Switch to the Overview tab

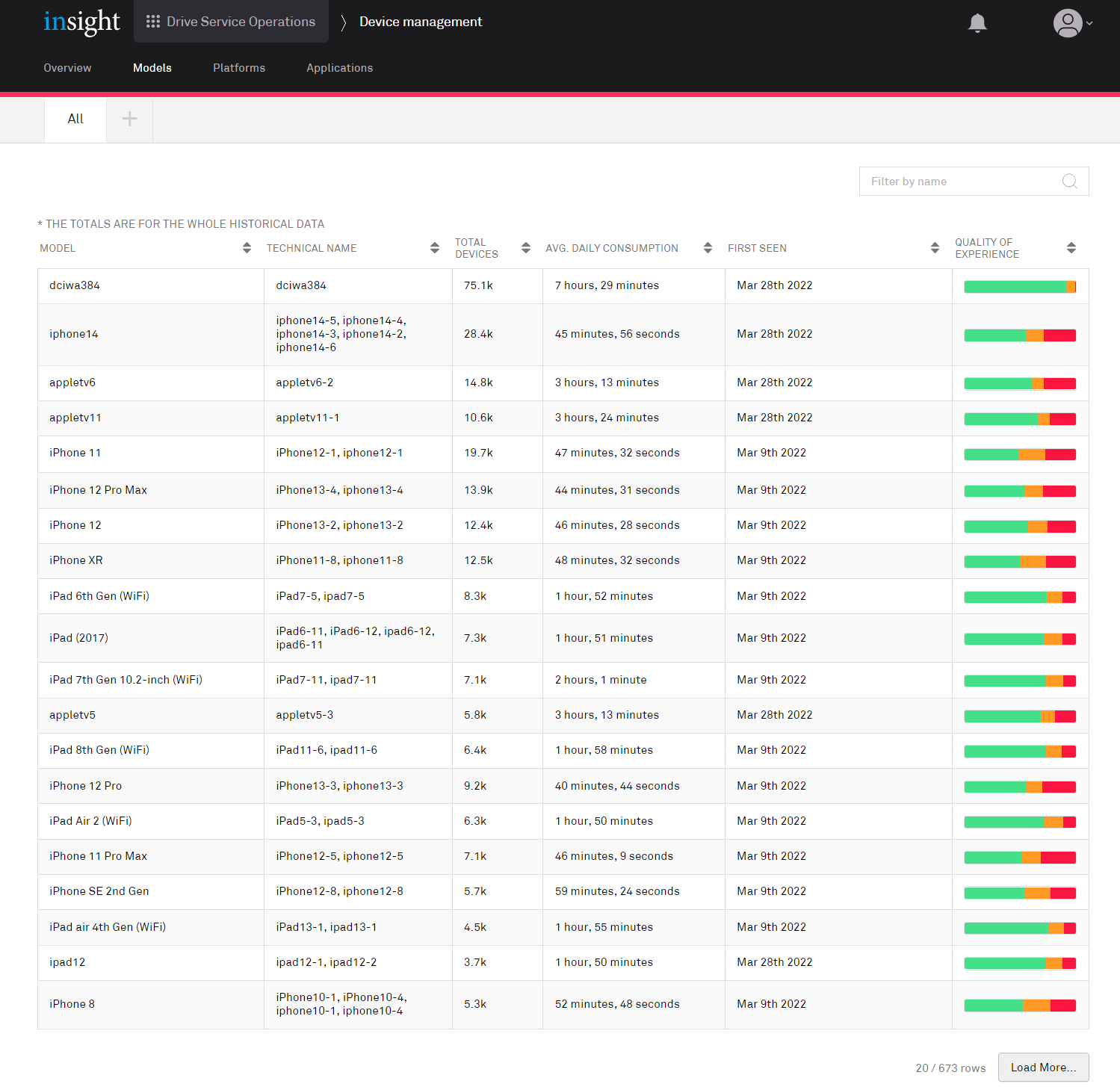click(67, 68)
